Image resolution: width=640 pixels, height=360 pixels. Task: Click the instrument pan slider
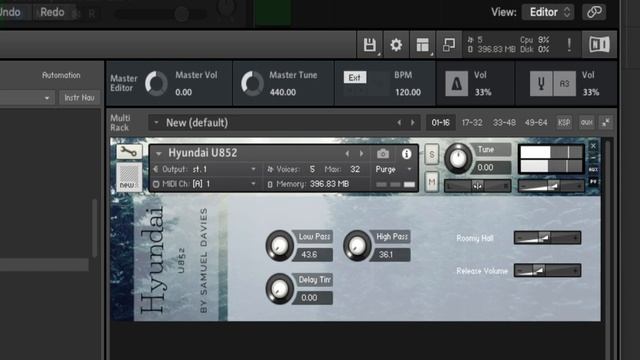[x=478, y=186]
